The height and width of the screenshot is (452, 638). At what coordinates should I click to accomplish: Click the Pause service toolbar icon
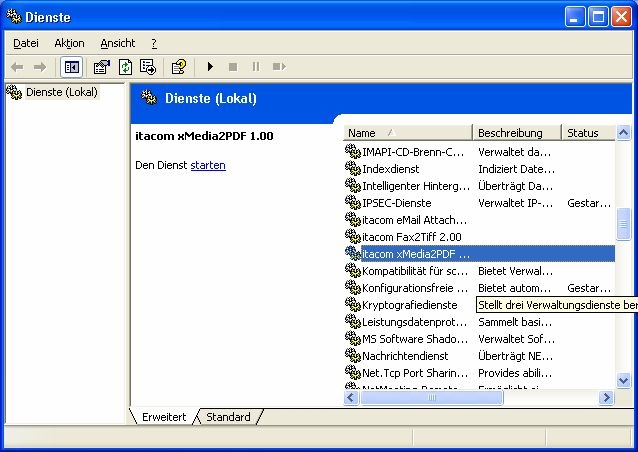(256, 67)
